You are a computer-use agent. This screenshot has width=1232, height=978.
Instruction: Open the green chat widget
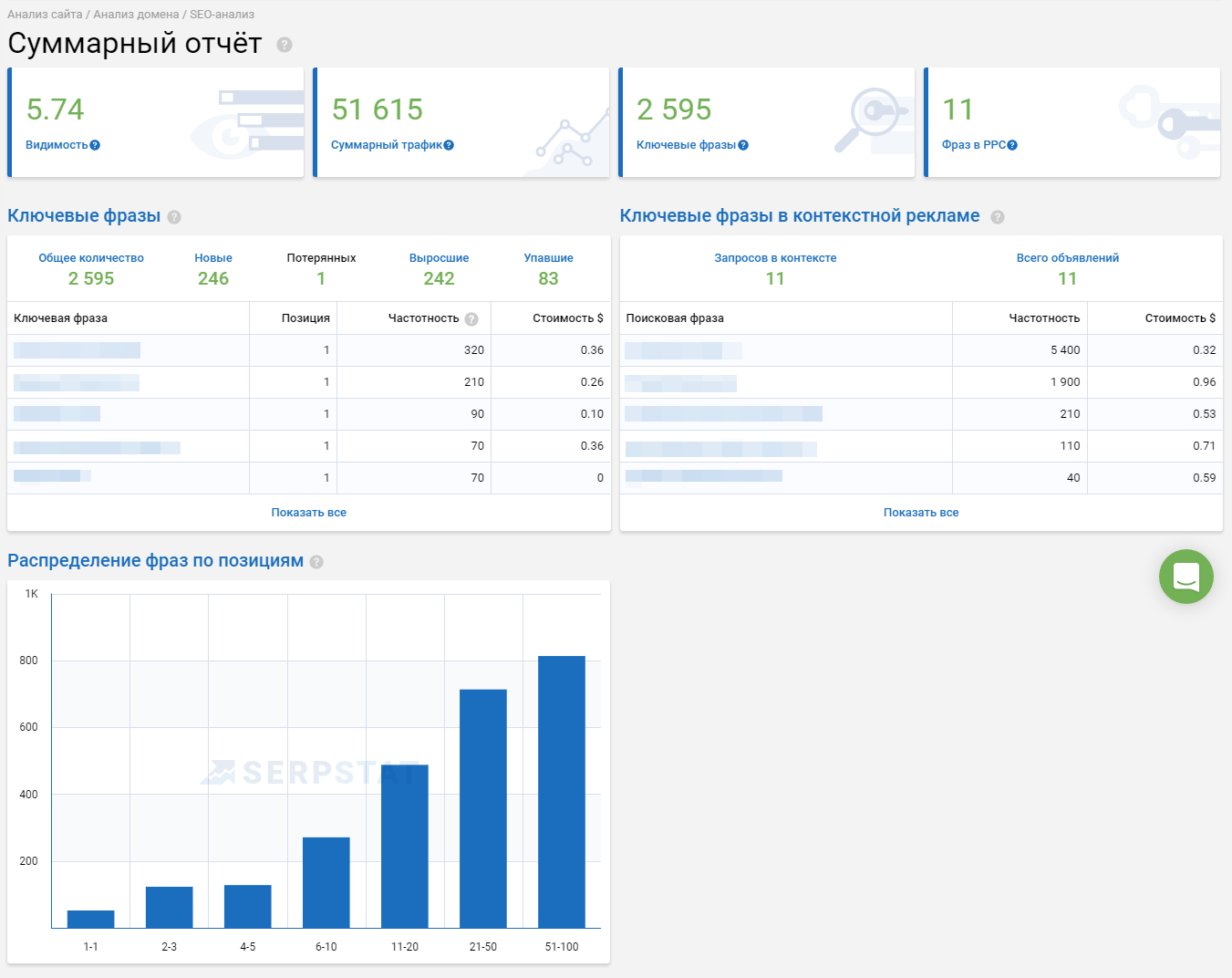tap(1185, 577)
